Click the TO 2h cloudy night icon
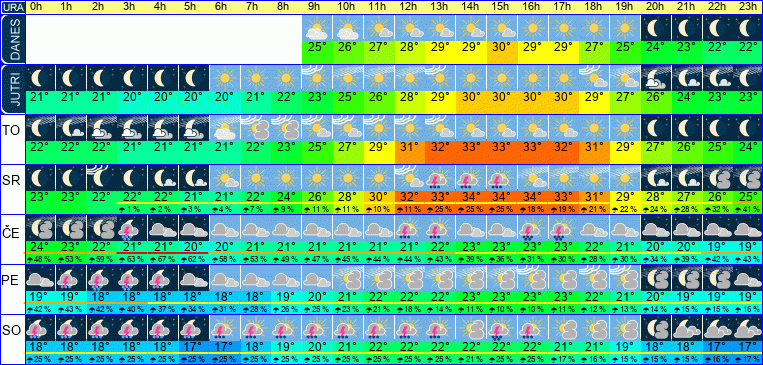 pyautogui.click(x=102, y=128)
